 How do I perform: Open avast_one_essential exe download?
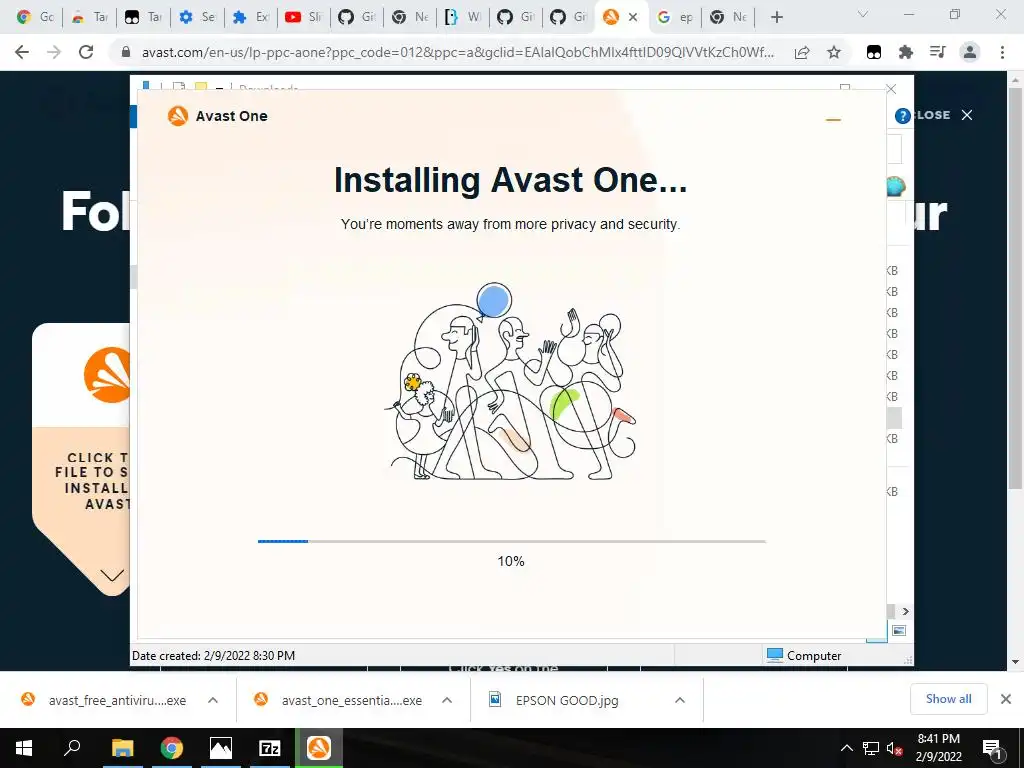point(339,700)
